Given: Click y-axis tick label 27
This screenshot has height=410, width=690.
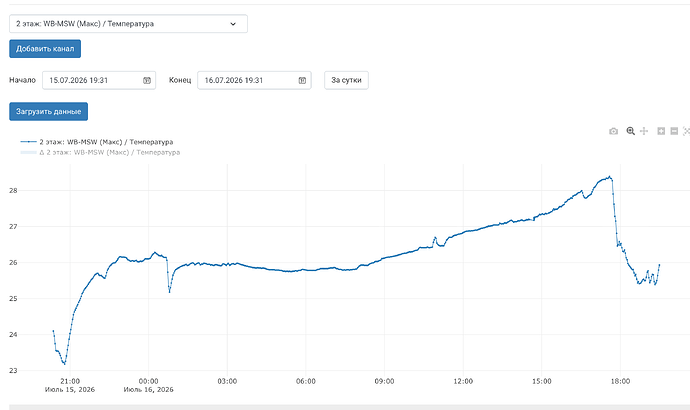Looking at the screenshot, I should coord(13,227).
